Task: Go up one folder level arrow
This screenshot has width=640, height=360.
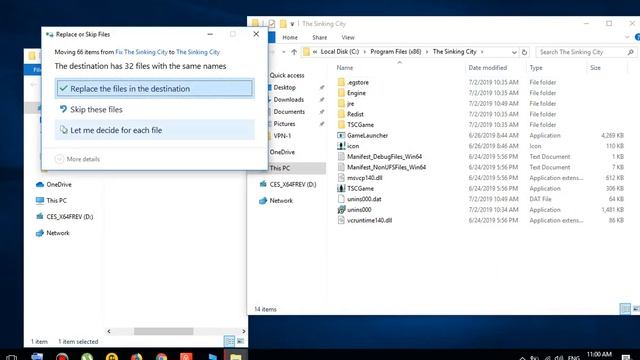Action: (294, 52)
